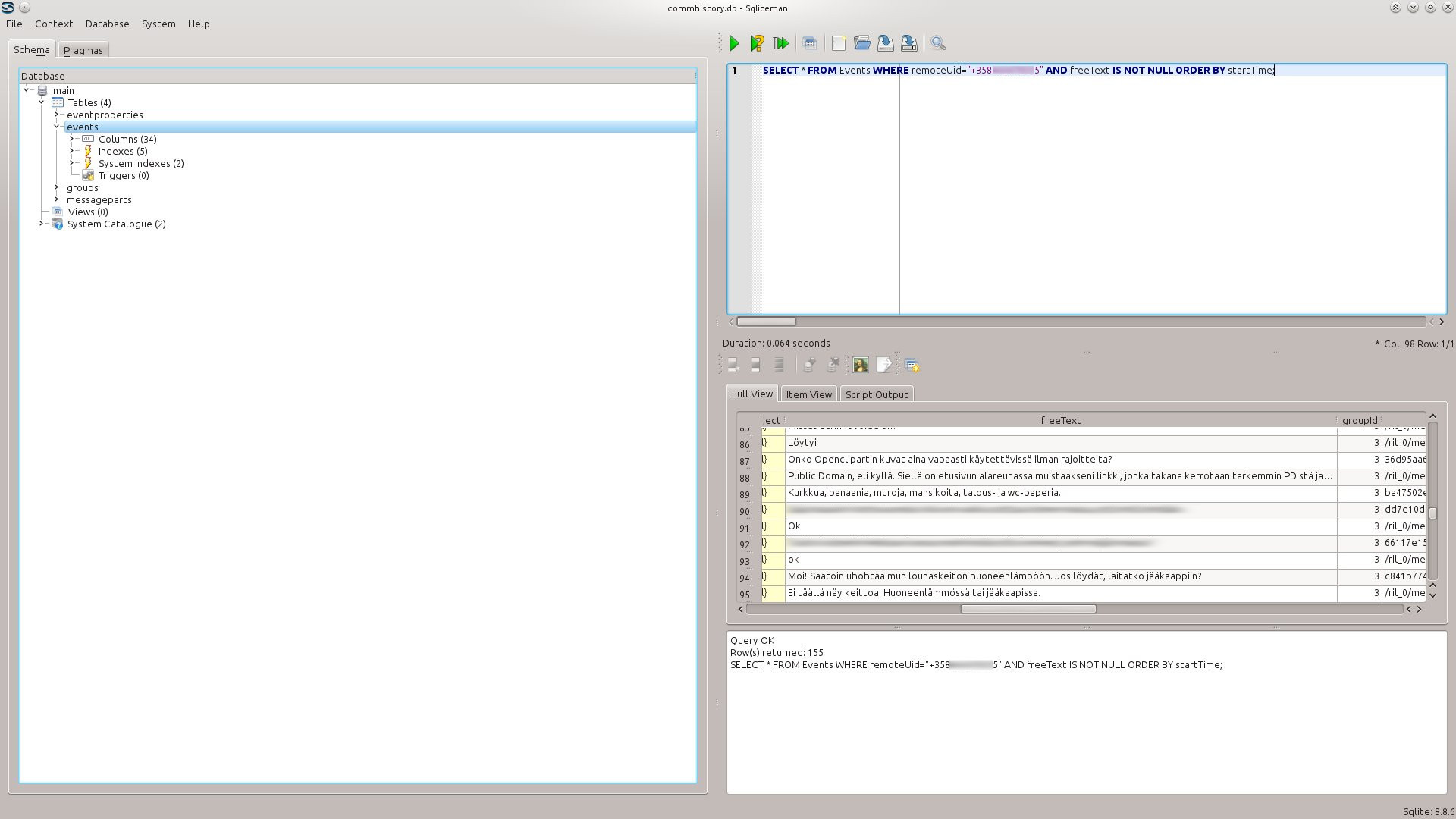Click the results table horizontal scrollbar thumb
The image size is (1456, 819).
[x=1028, y=609]
